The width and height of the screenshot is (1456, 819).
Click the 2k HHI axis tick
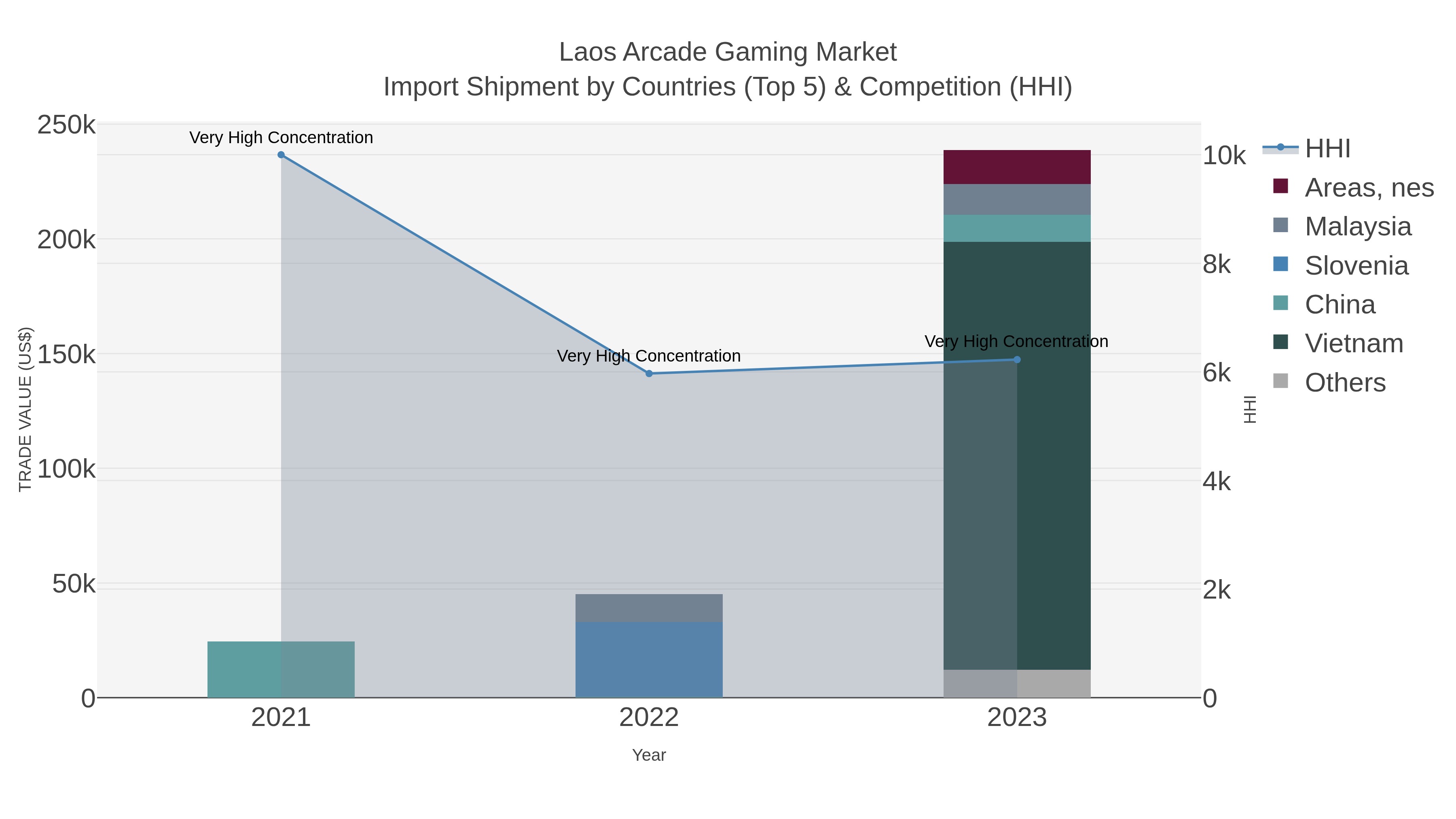click(1217, 590)
